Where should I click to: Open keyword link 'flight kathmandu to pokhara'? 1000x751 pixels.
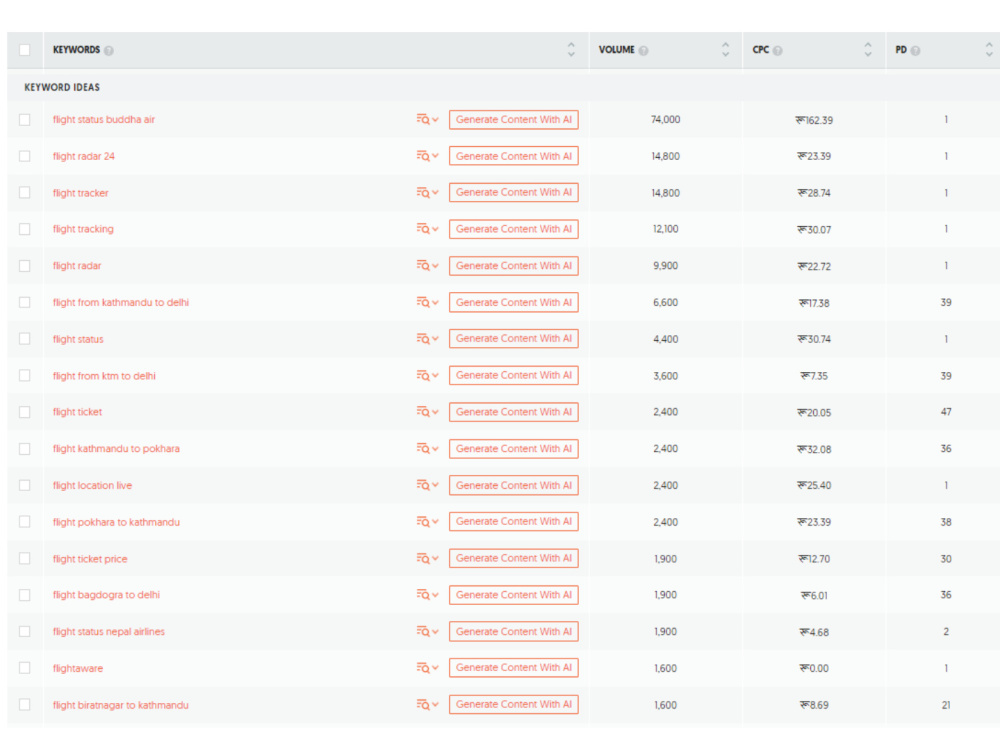(116, 449)
